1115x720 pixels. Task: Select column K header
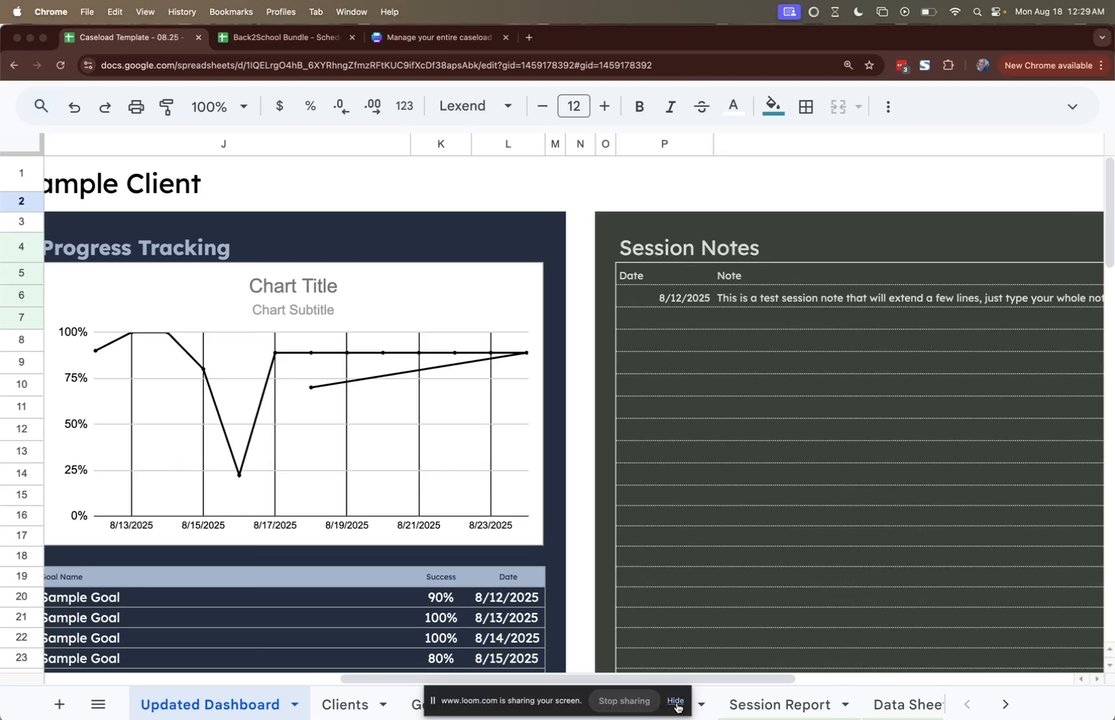click(x=441, y=144)
